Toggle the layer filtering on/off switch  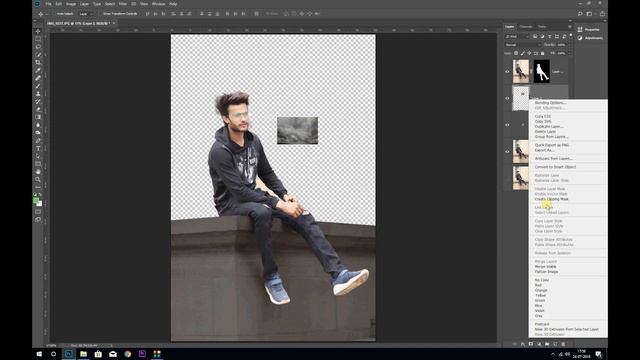tap(571, 36)
